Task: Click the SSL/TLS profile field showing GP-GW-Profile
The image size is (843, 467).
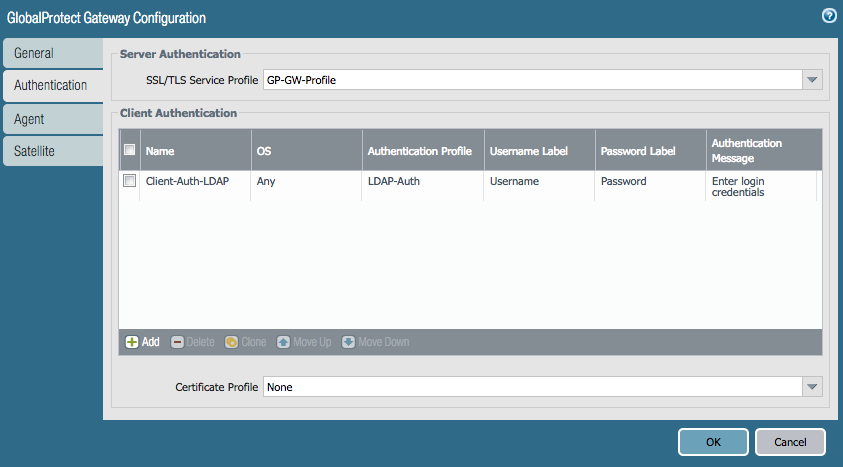Action: click(x=531, y=80)
